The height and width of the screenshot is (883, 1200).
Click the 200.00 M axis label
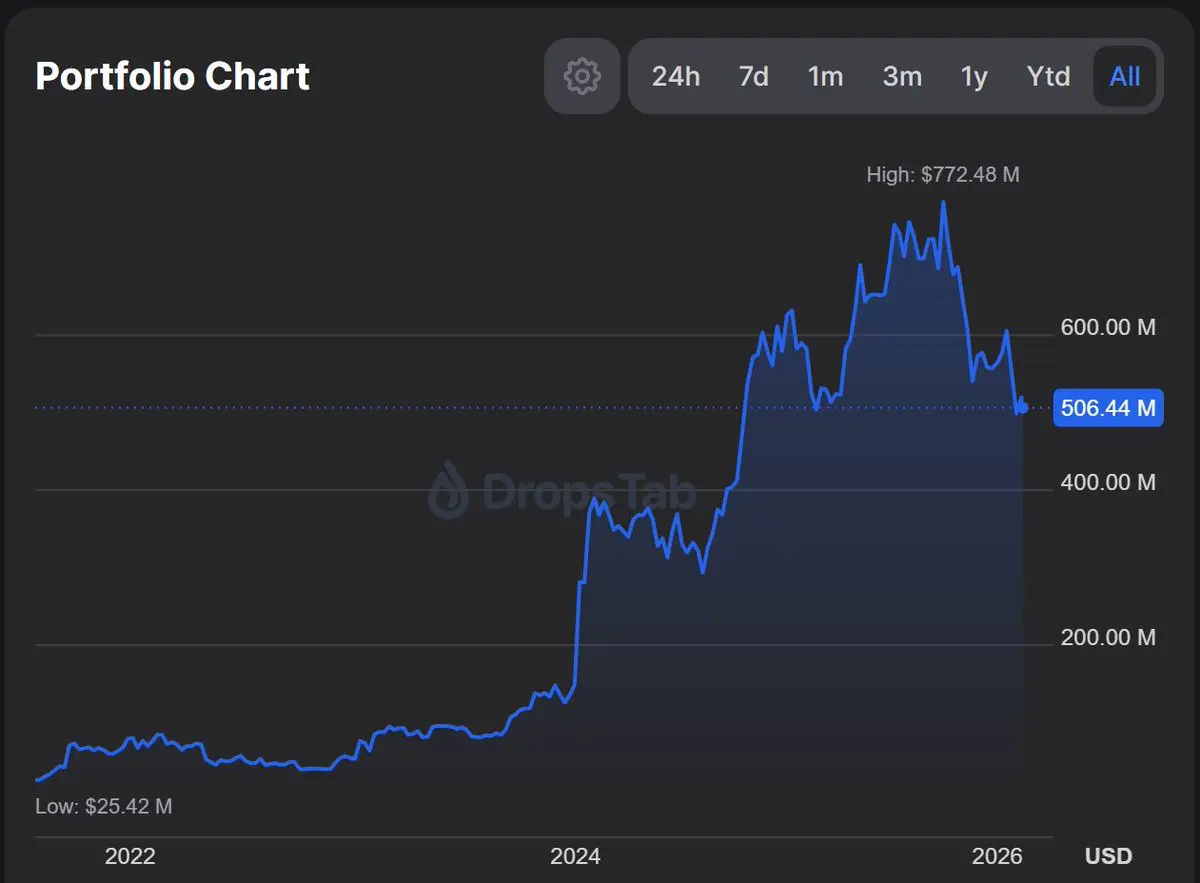point(1108,637)
